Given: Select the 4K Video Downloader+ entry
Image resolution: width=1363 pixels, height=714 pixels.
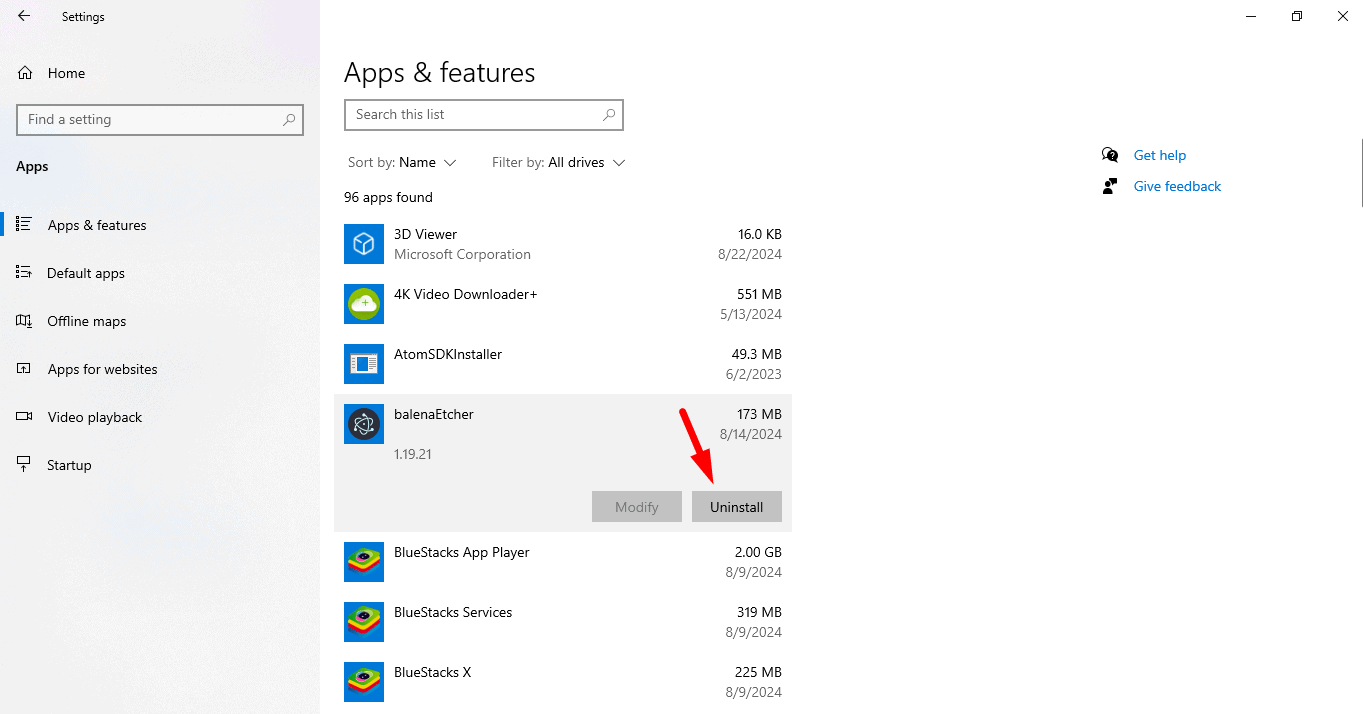Looking at the screenshot, I should click(x=563, y=304).
